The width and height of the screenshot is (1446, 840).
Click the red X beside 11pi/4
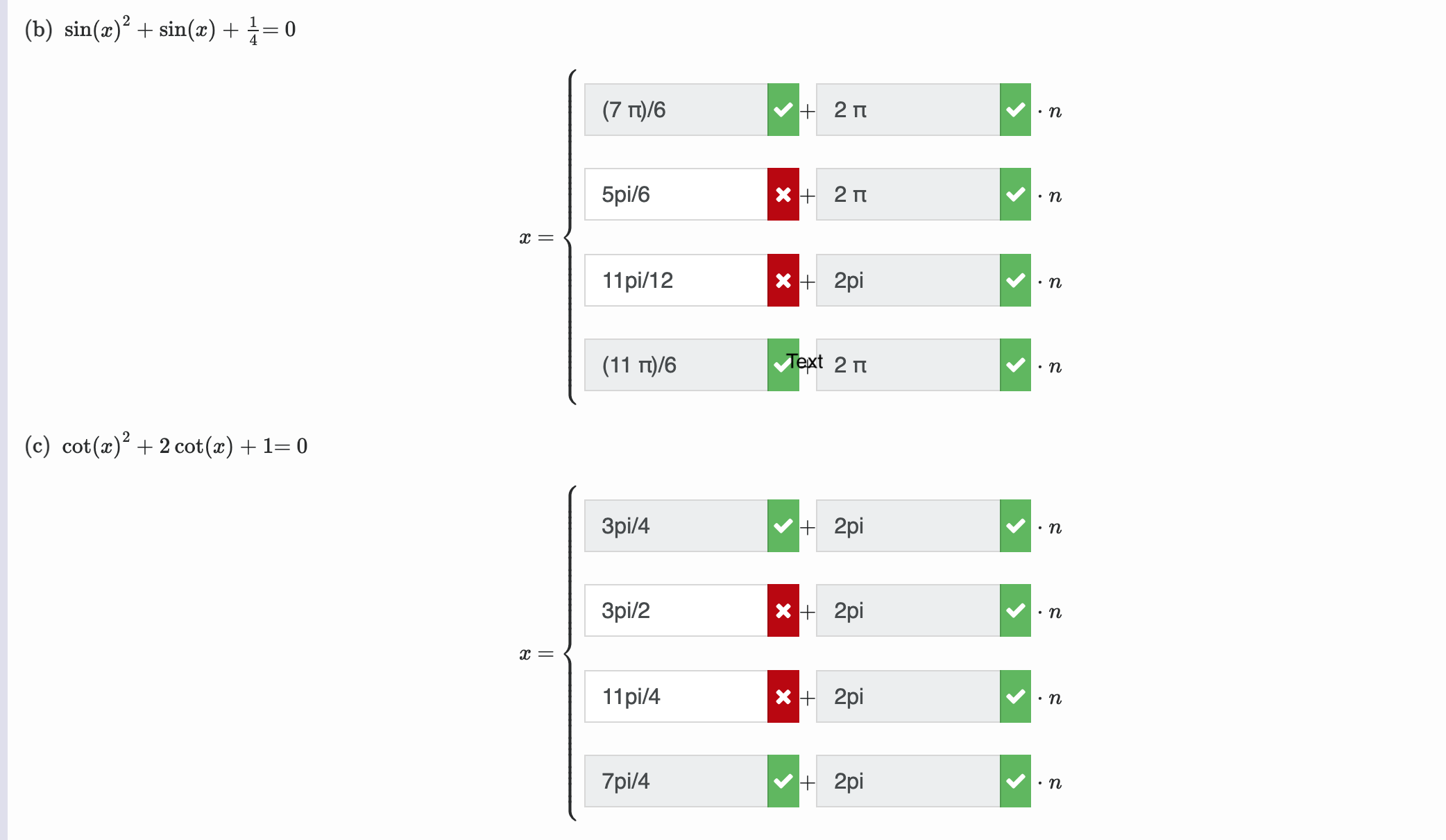(x=783, y=696)
